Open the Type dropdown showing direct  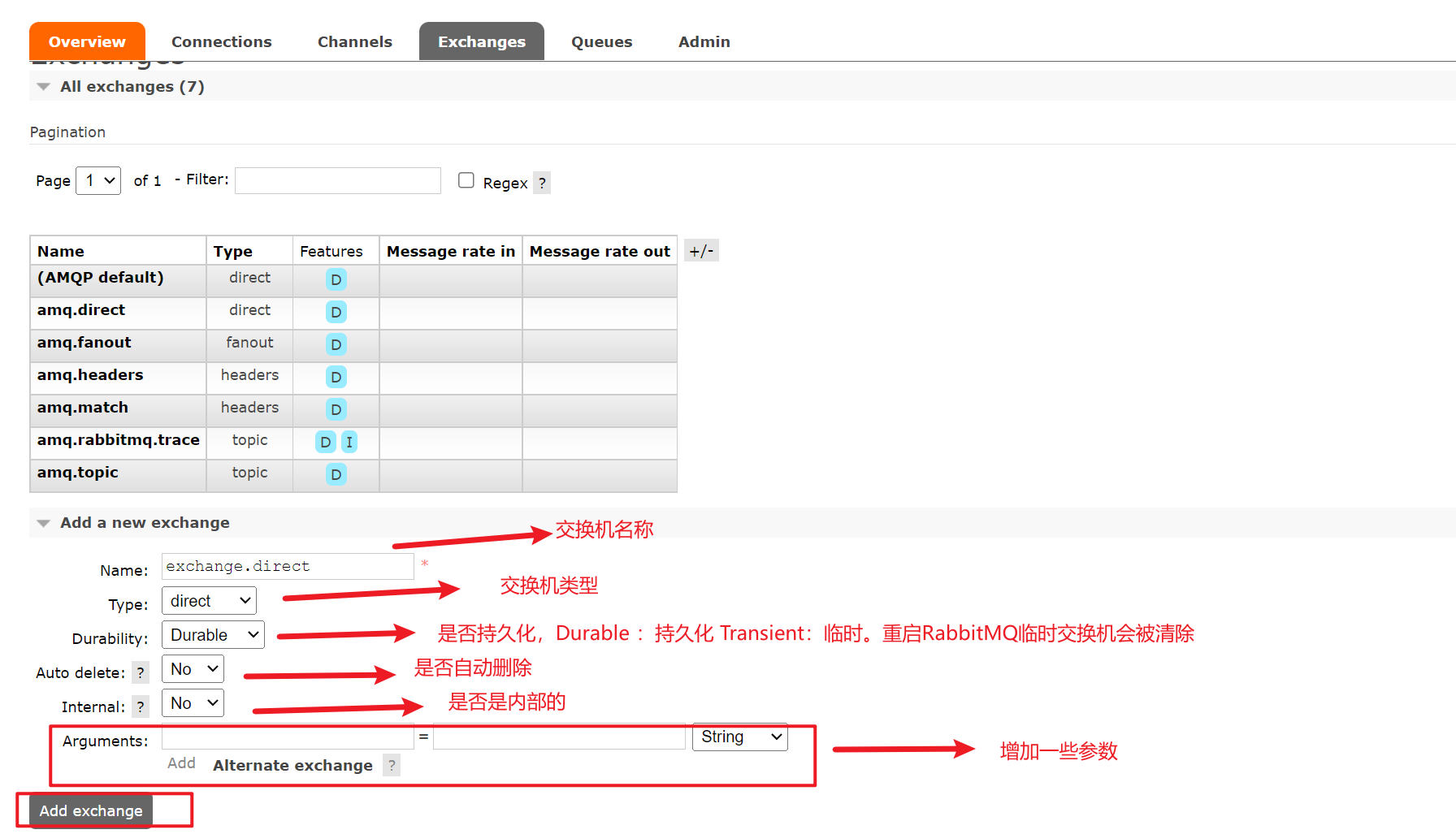[x=209, y=601]
